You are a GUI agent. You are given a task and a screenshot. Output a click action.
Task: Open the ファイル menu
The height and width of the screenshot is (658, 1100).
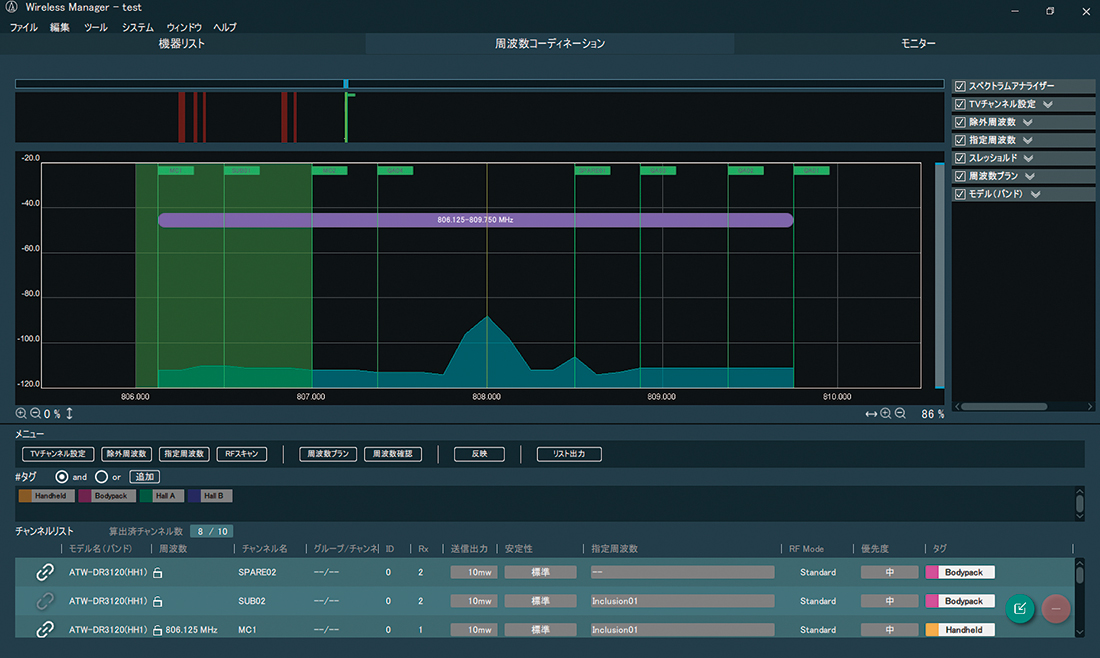[x=23, y=27]
